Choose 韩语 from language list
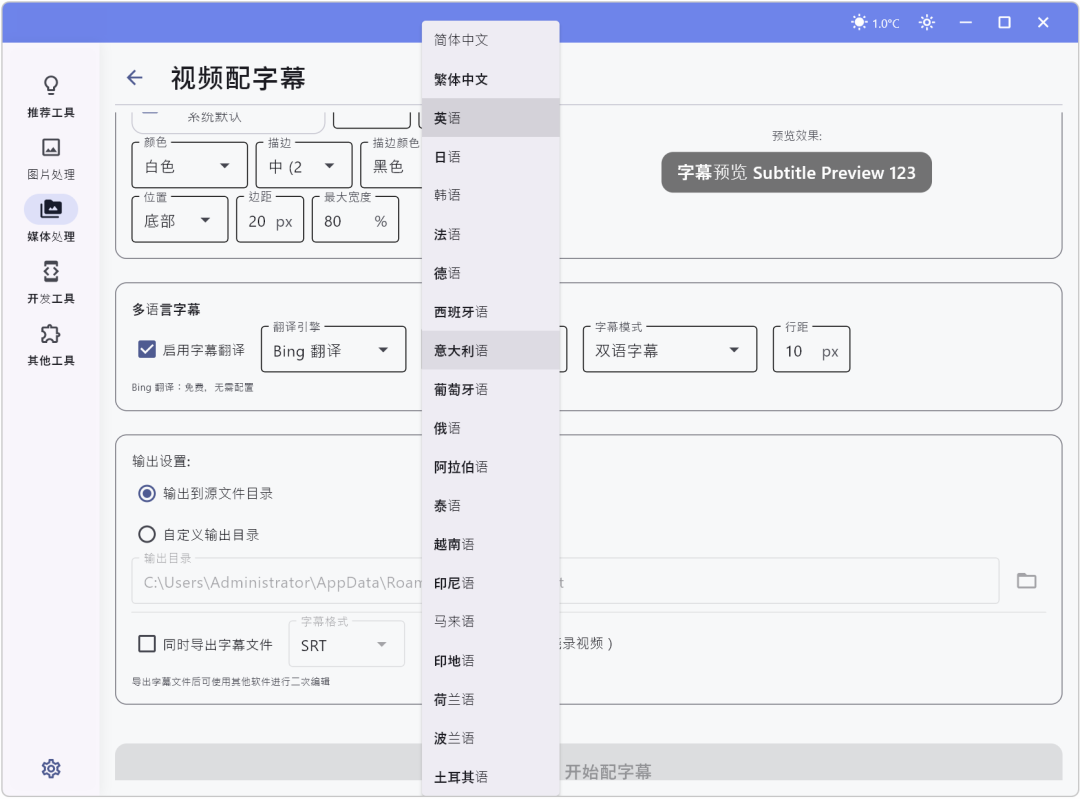 tap(490, 195)
